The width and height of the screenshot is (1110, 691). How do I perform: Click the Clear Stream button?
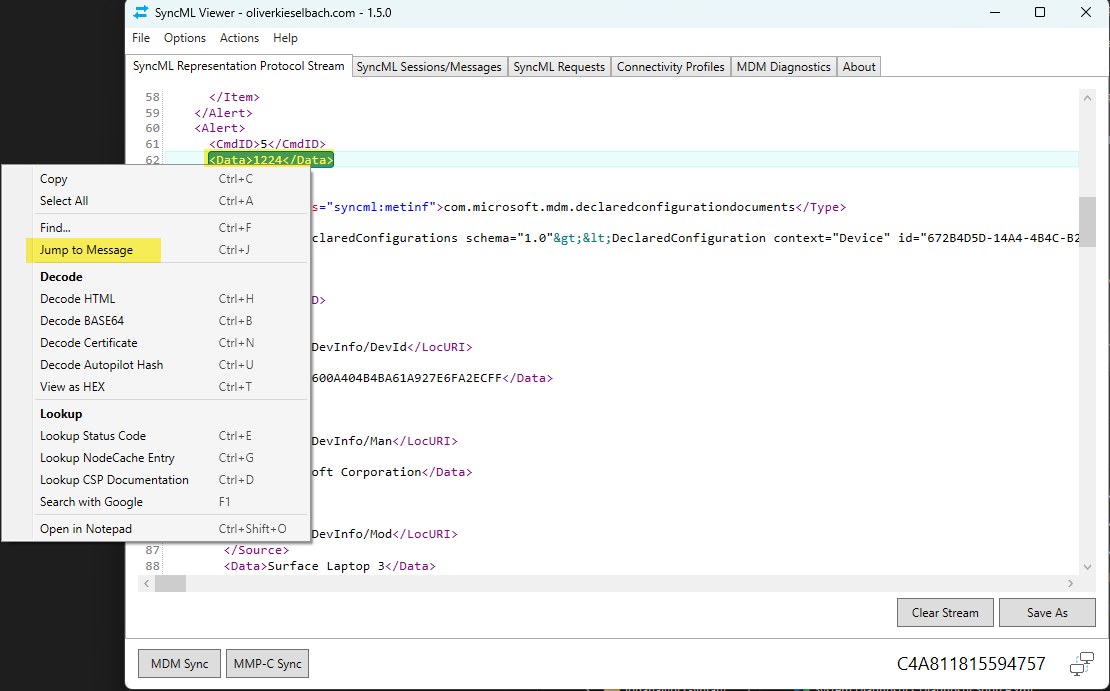(945, 612)
